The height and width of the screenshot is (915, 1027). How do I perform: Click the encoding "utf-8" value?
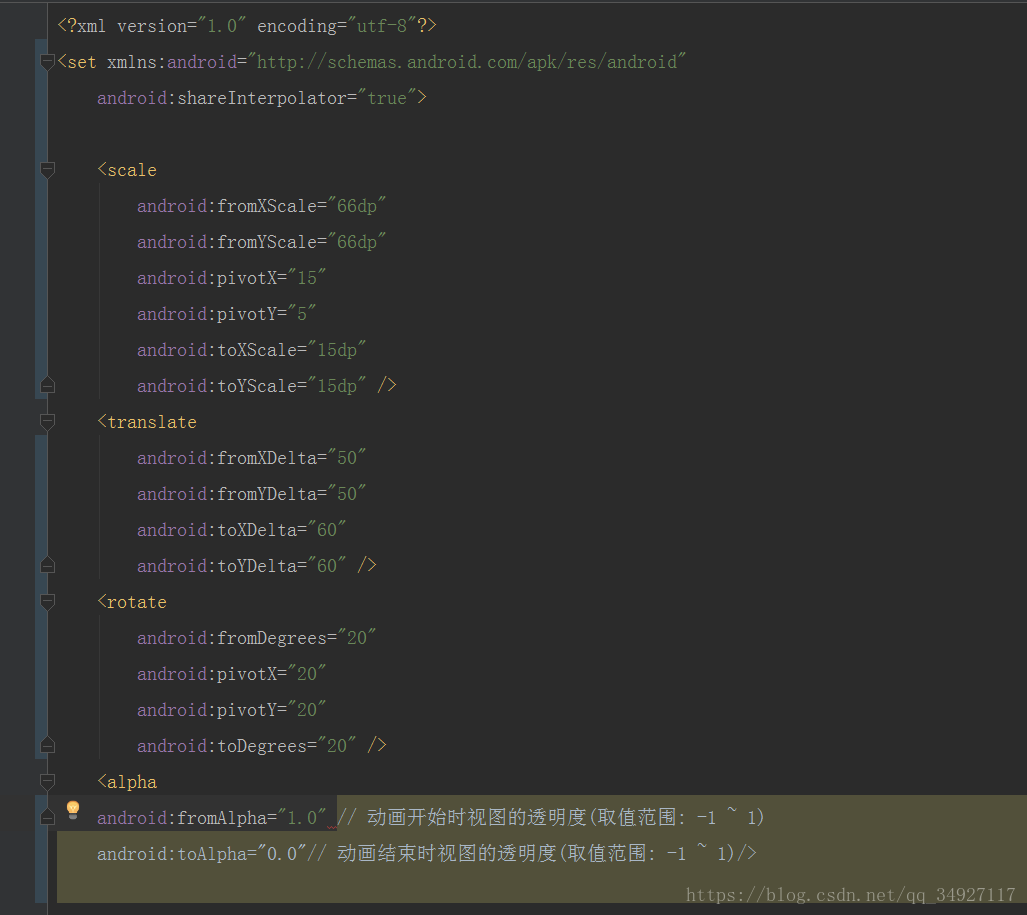[382, 26]
